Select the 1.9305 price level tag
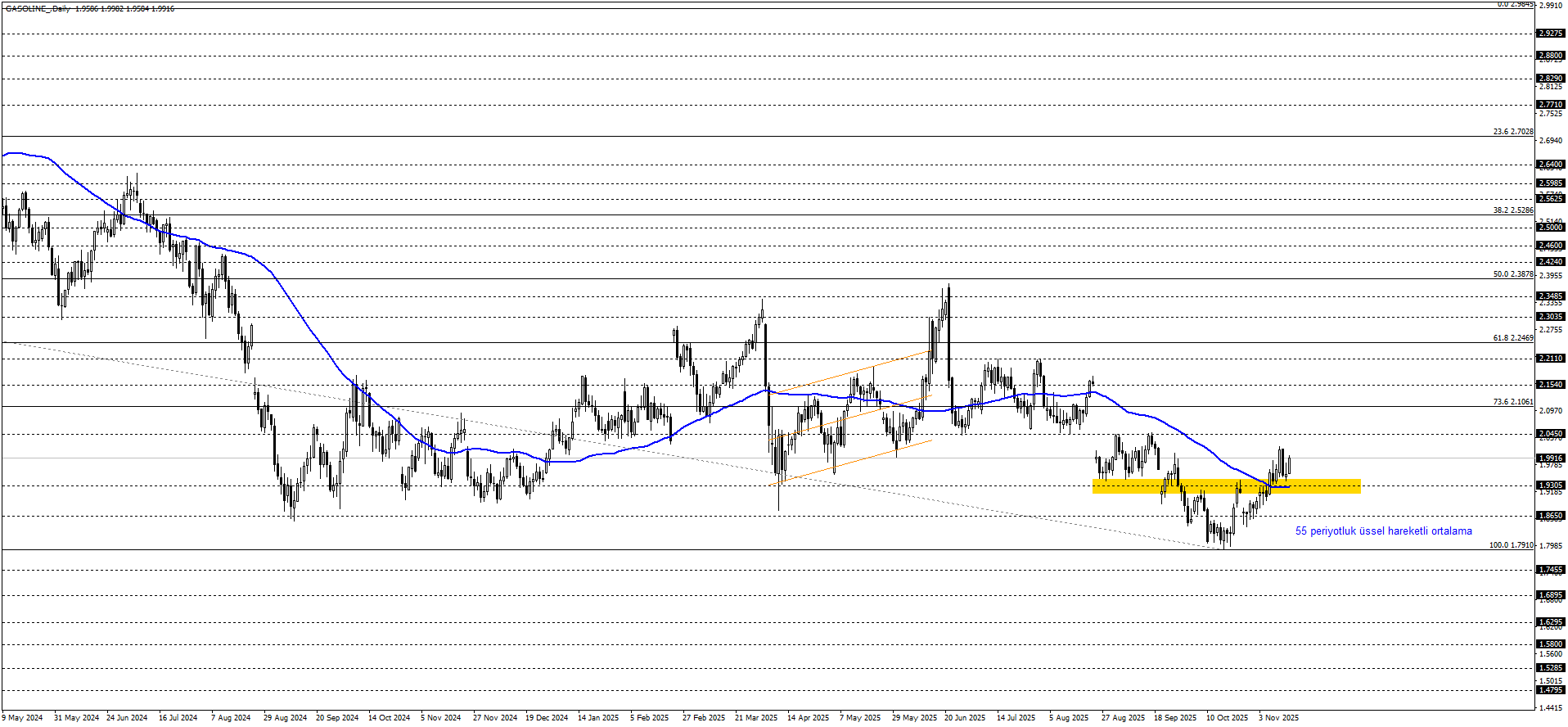The width and height of the screenshot is (1568, 727). tap(1551, 485)
